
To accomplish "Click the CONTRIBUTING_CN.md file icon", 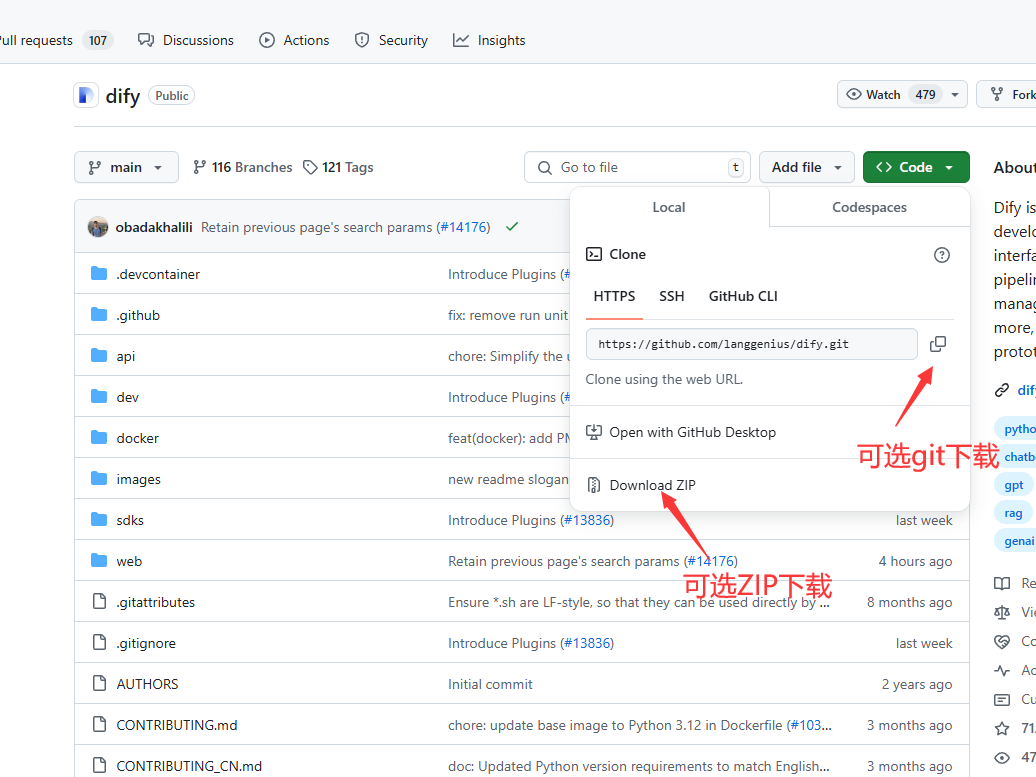I will 99,765.
